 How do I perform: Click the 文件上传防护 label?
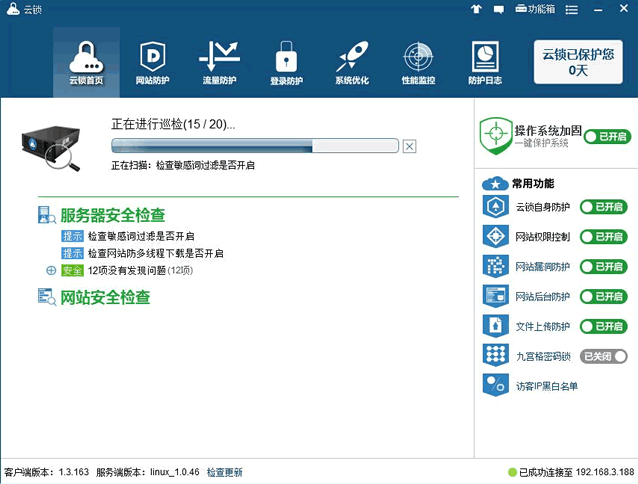(543, 327)
